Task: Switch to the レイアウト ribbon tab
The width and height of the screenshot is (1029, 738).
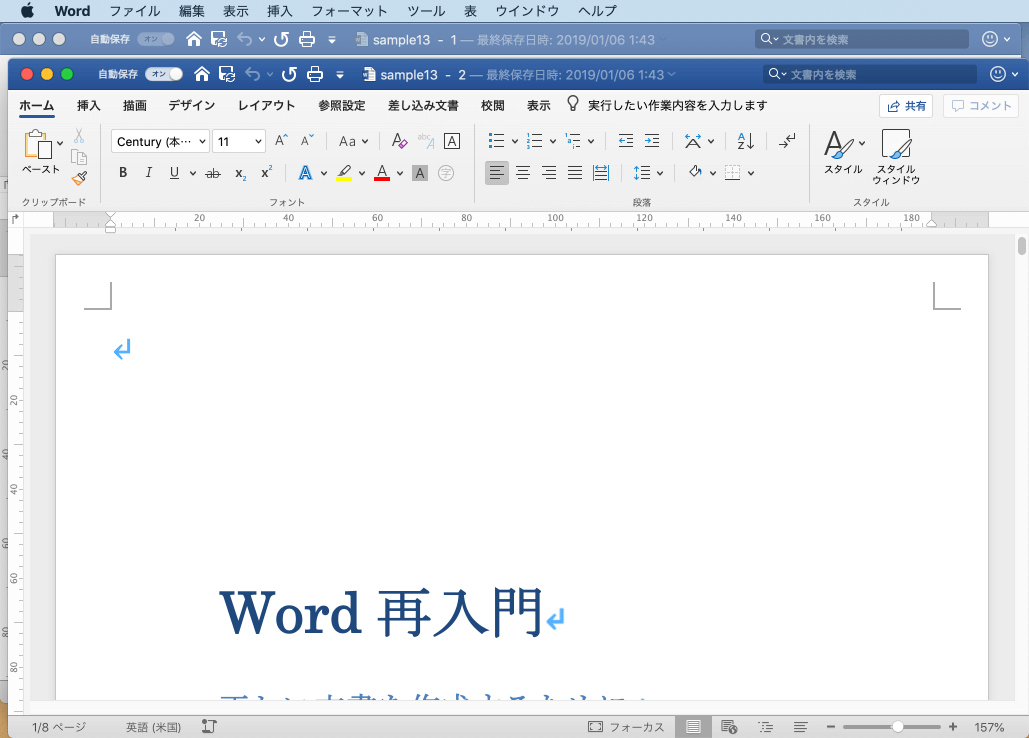Action: coord(266,106)
